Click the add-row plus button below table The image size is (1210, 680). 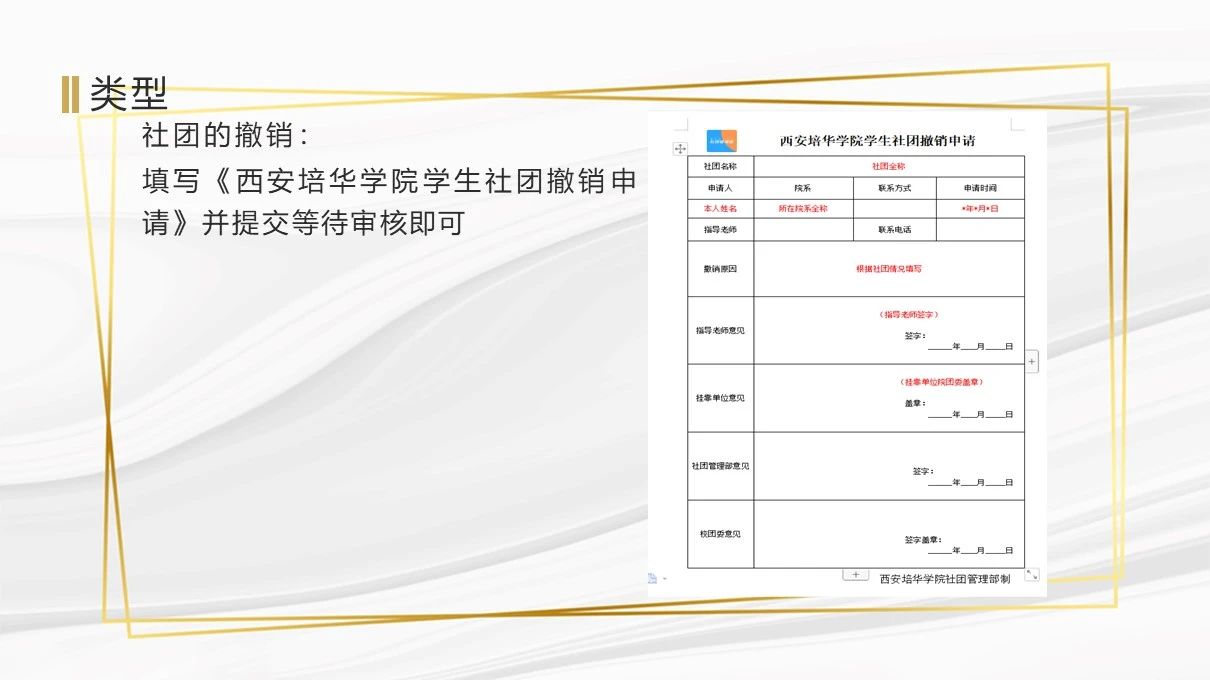pyautogui.click(x=855, y=575)
